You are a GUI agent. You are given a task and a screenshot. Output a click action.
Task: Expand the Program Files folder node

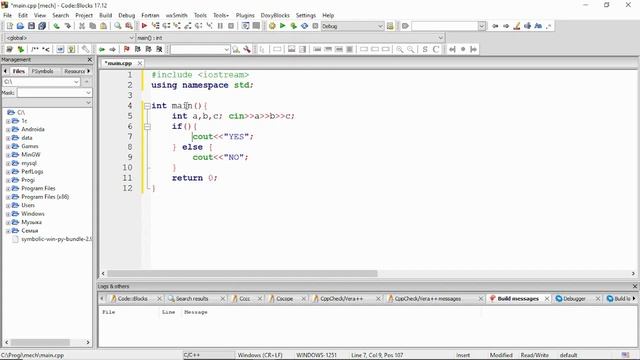coord(8,189)
